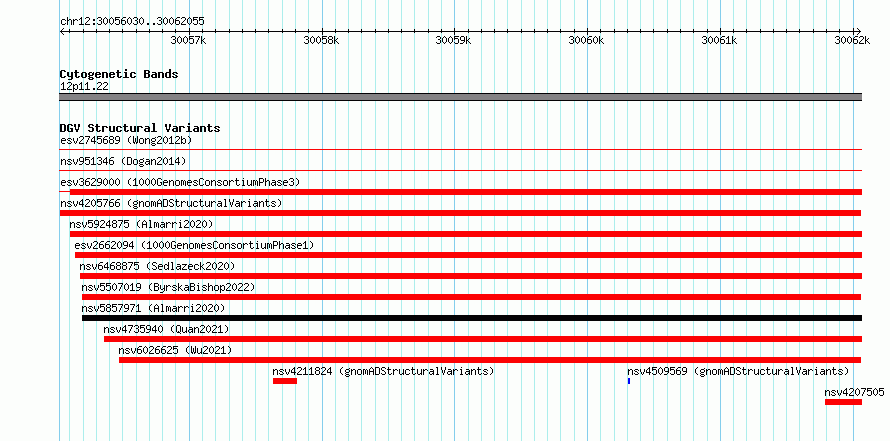The width and height of the screenshot is (890, 441).
Task: Click the thin red line of esv2745689
Action: (x=461, y=149)
